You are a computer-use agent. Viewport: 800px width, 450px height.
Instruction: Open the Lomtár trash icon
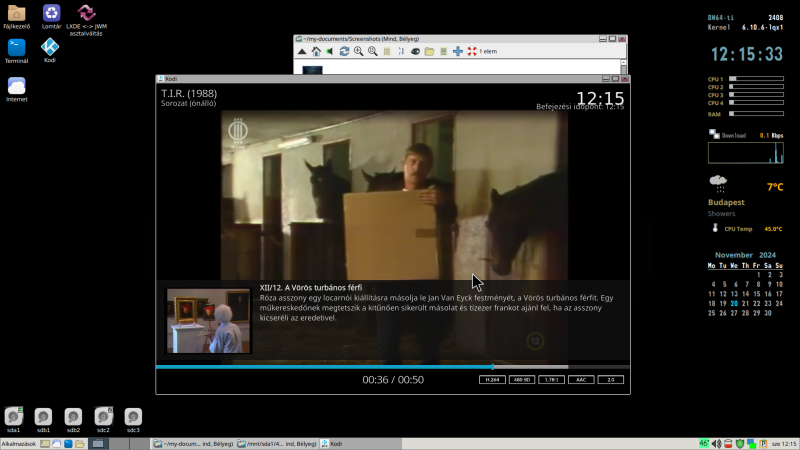point(51,16)
